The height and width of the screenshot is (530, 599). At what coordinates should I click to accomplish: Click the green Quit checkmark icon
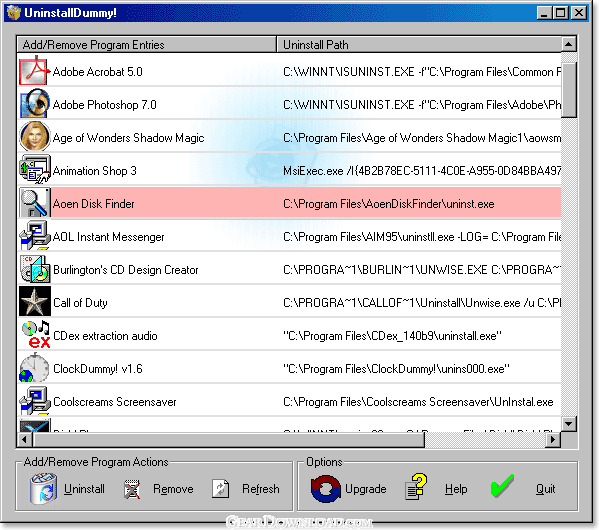click(x=502, y=486)
